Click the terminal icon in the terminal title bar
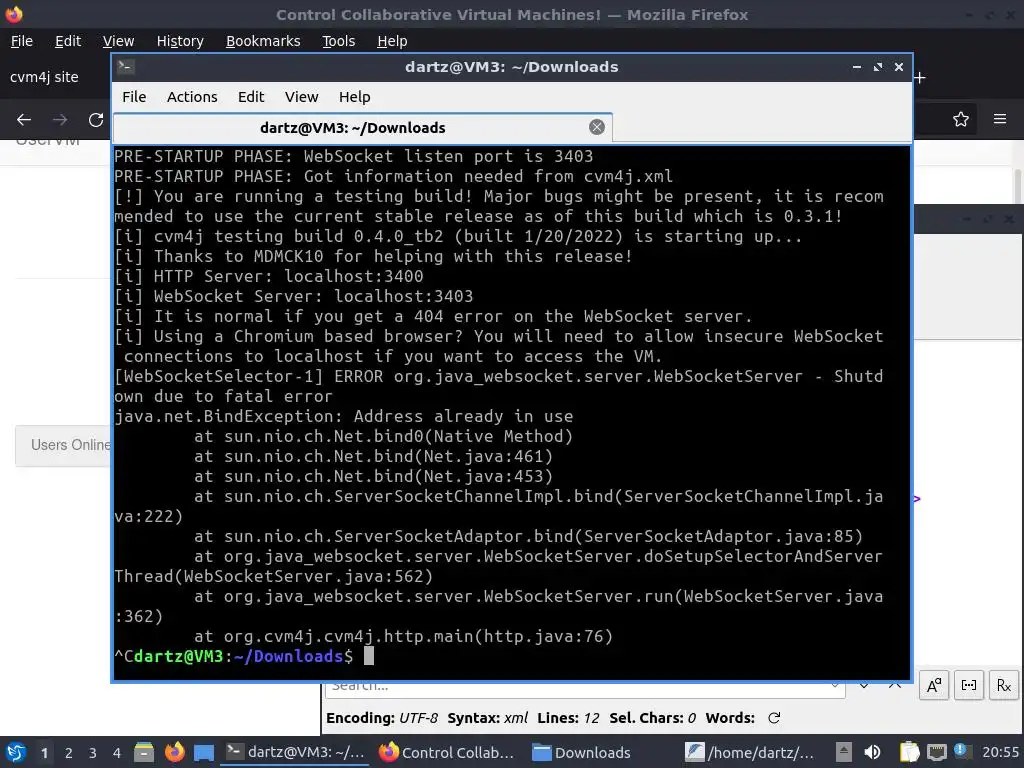The width and height of the screenshot is (1024, 768). click(126, 67)
